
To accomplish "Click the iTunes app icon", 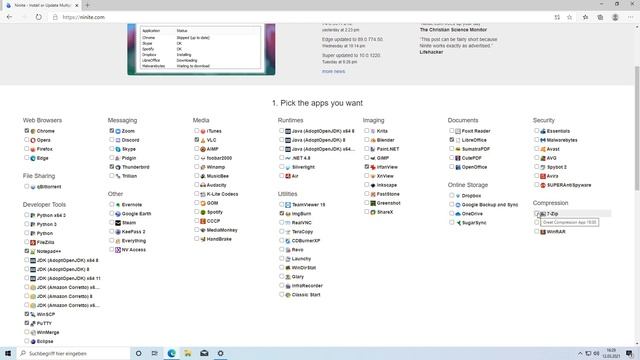I will click(203, 131).
